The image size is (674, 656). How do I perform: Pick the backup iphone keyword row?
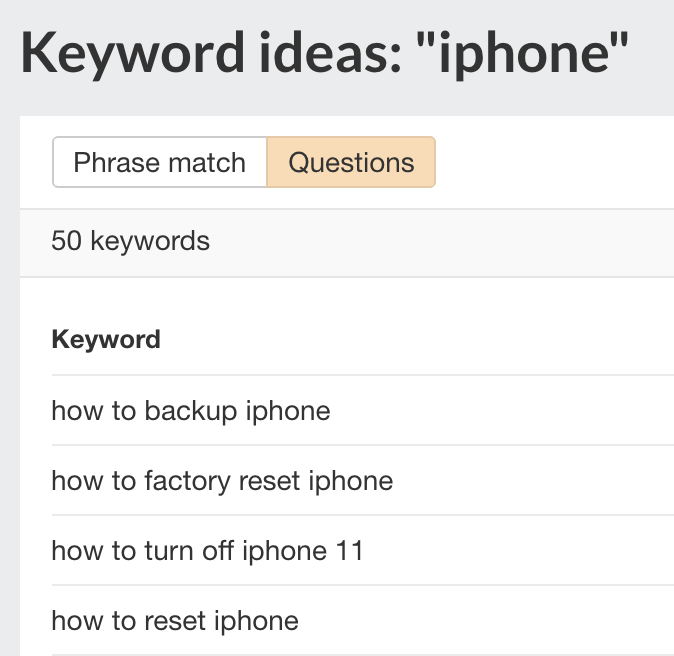[191, 410]
